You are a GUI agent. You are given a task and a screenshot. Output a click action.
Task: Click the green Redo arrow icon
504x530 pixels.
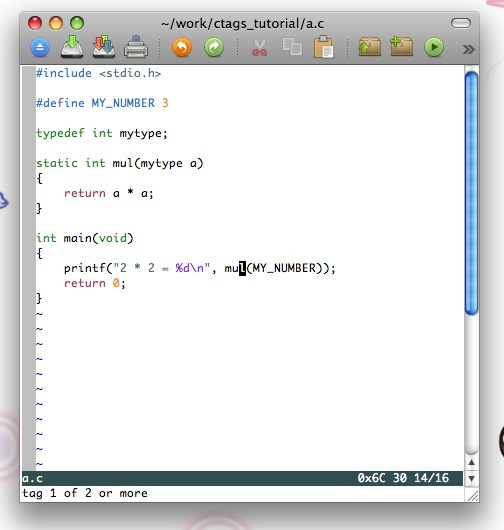tap(214, 47)
